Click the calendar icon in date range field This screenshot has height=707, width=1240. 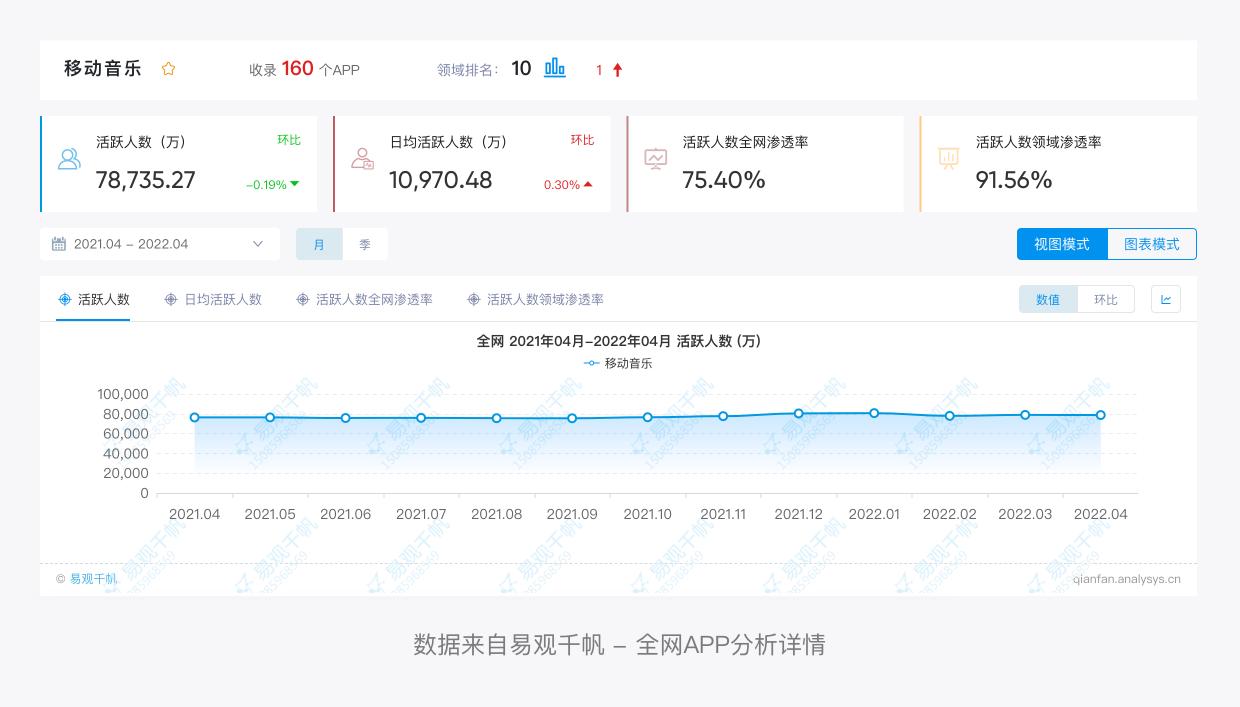59,244
